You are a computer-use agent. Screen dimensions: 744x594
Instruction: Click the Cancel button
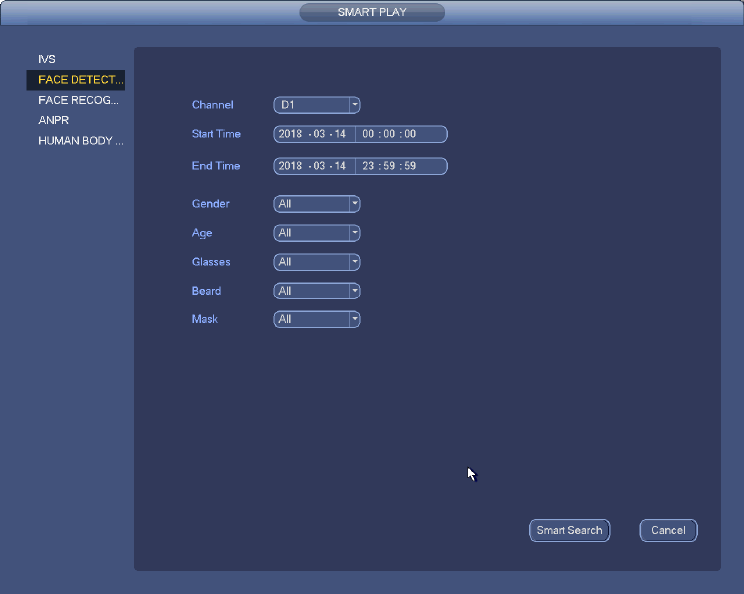click(668, 530)
